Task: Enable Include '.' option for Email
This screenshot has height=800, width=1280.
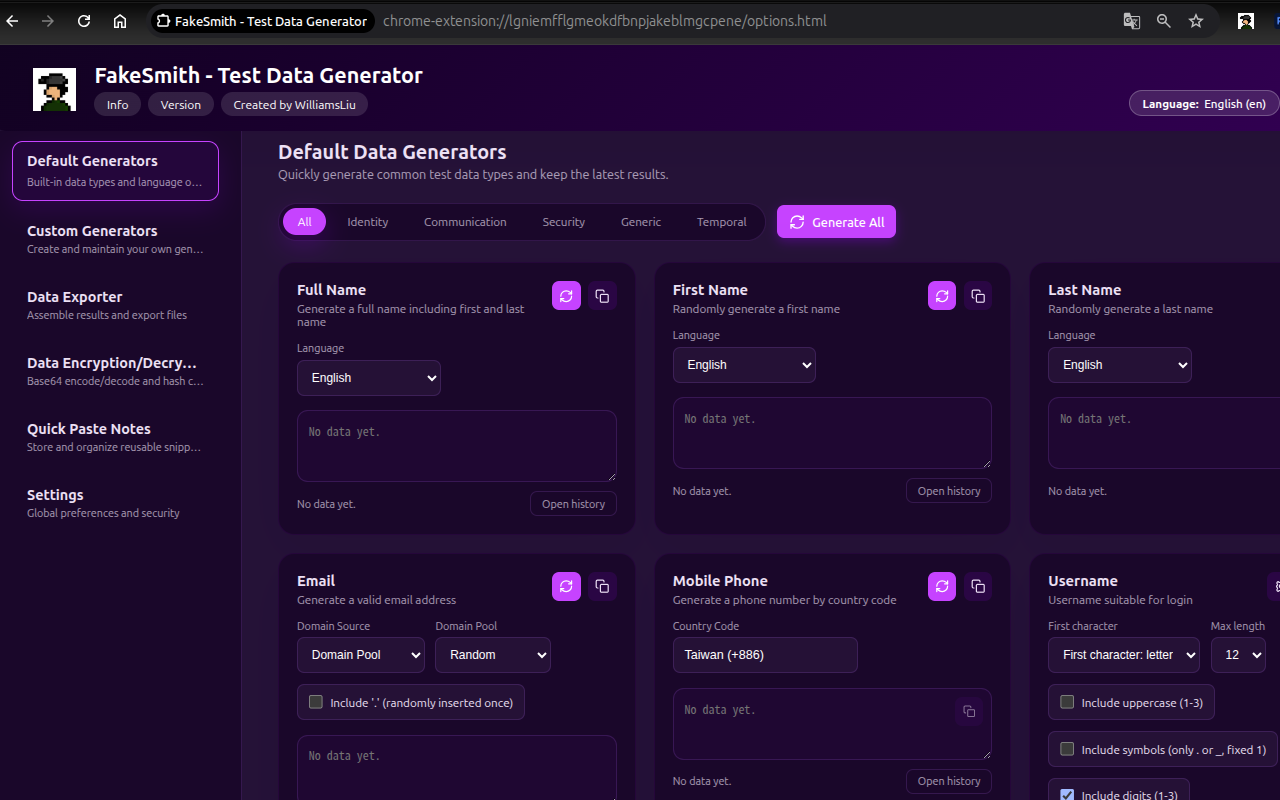Action: click(316, 702)
